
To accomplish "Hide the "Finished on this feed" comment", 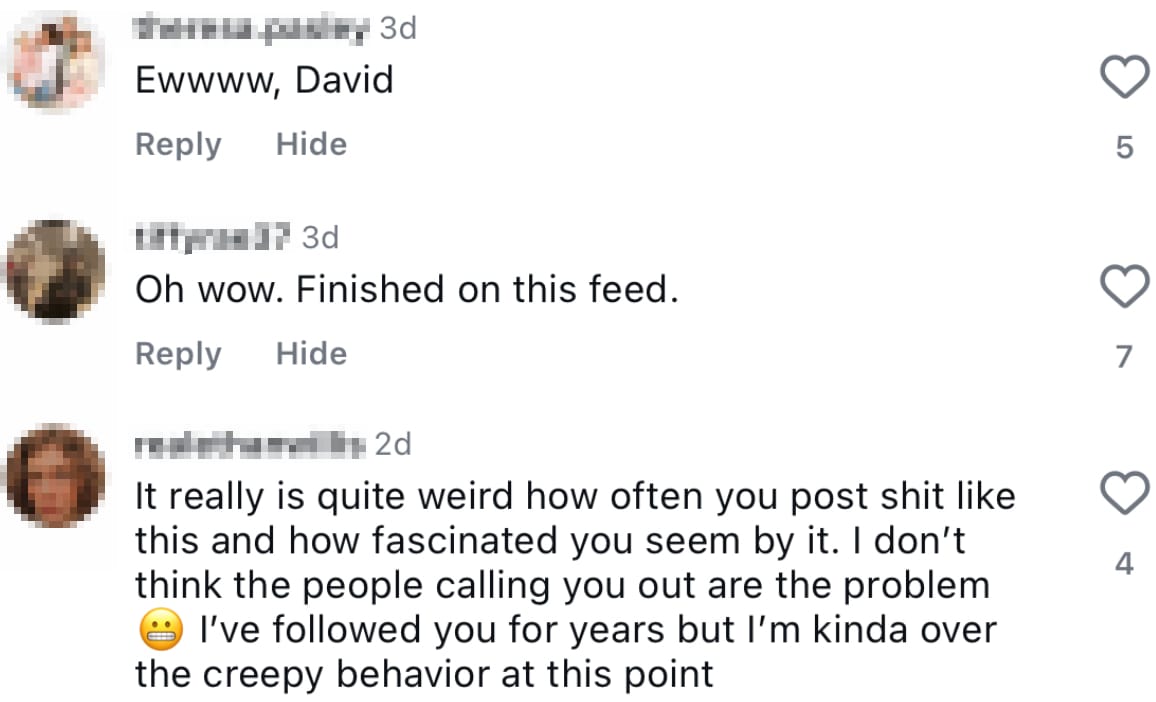I will pos(310,353).
